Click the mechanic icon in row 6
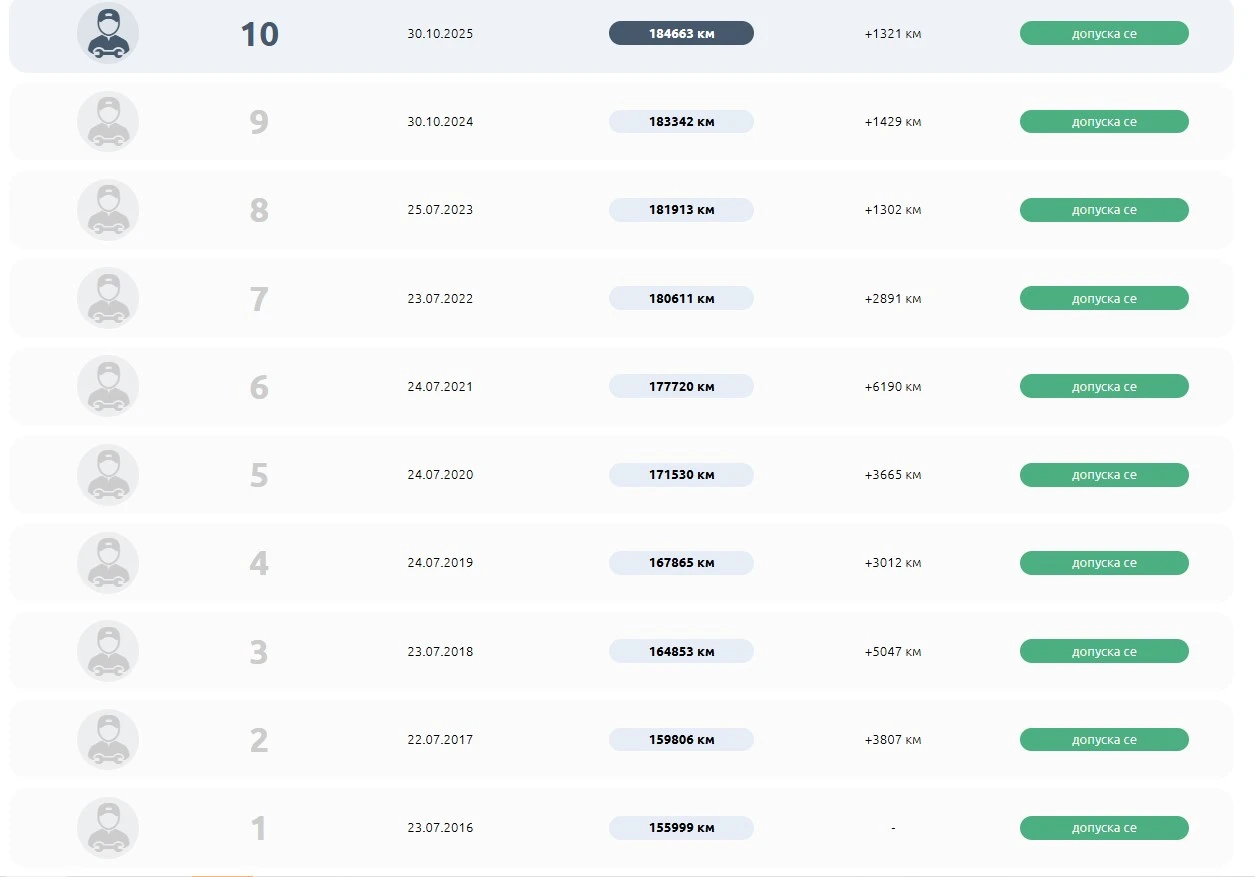Screen dimensions: 1255x877 [x=108, y=386]
